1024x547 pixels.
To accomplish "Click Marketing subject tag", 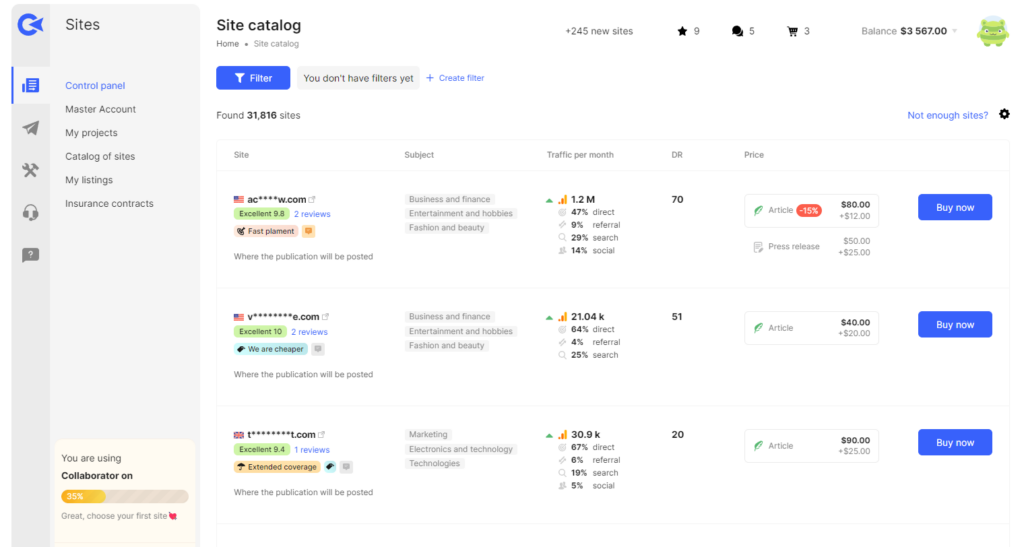I will 428,434.
